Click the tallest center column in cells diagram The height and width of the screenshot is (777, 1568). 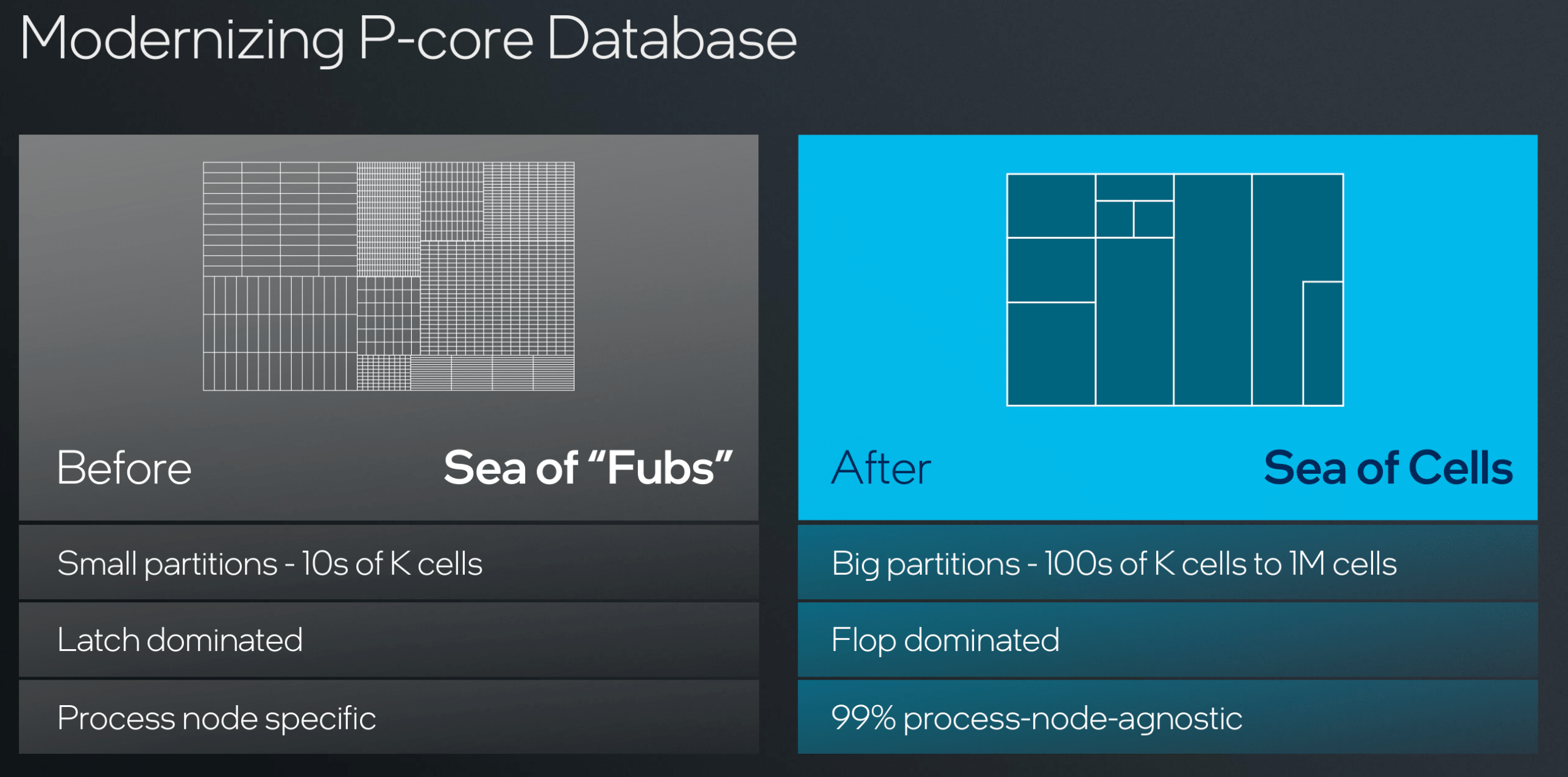click(x=1212, y=289)
